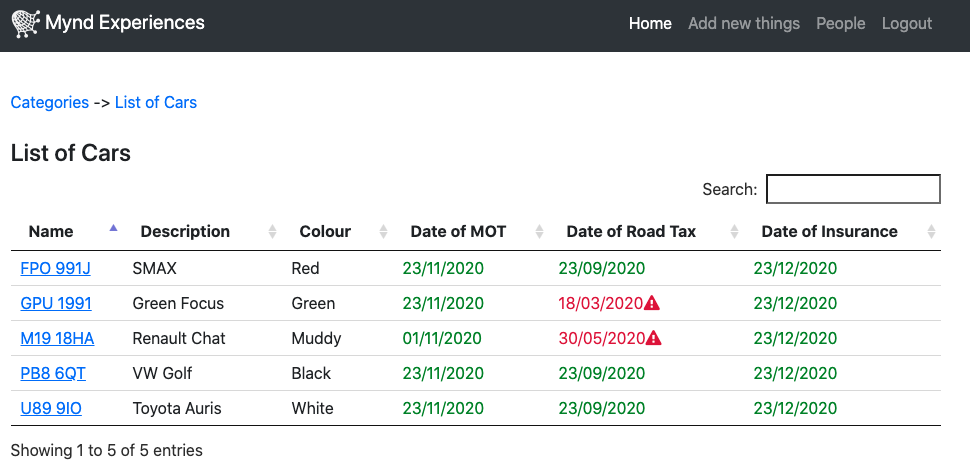Click the warning icon beside 30/05/2020

pos(654,338)
